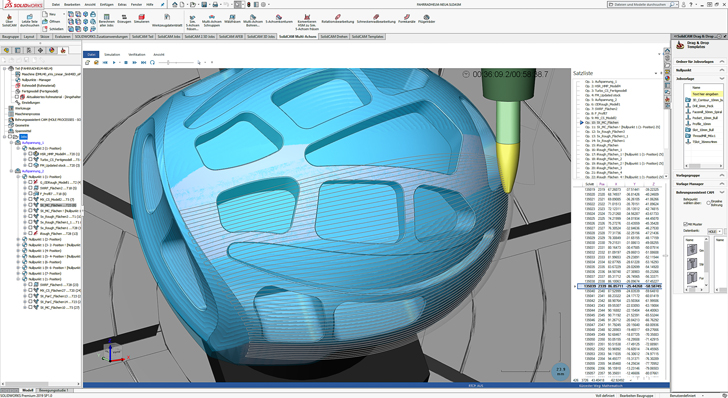Collapse the Aufspannung_2 tree node

[x=12, y=171]
